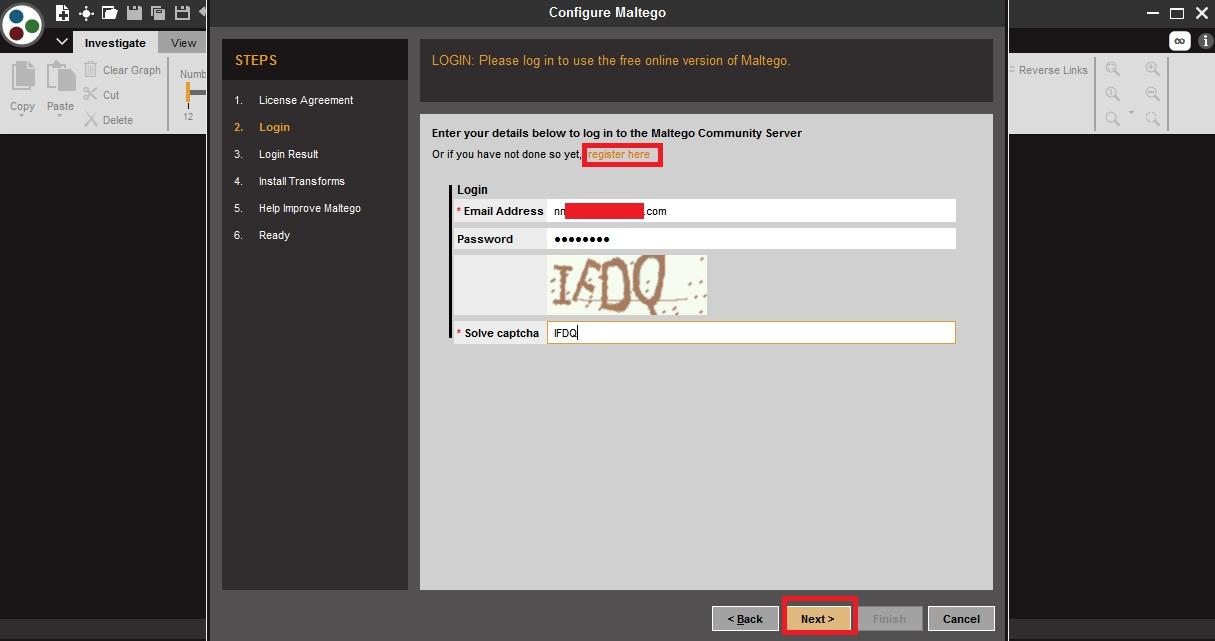Focus the Email Address input field
1215x641 pixels.
click(751, 211)
